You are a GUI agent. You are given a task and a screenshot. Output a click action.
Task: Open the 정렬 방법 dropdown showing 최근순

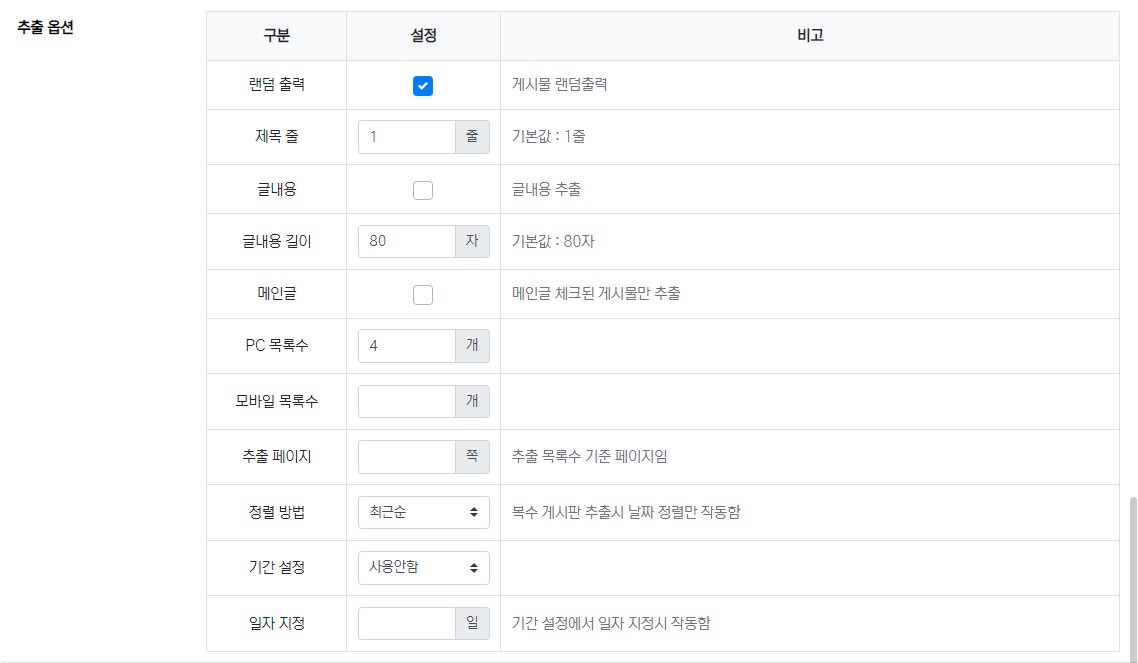[x=423, y=513]
